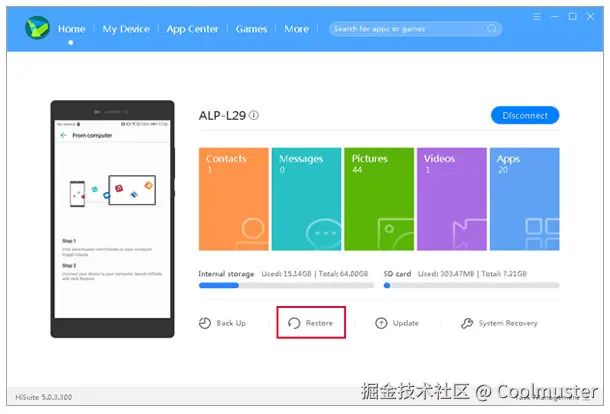The height and width of the screenshot is (414, 610).
Task: Click the speech bubble icon in the Messages tile
Action: coord(324,234)
